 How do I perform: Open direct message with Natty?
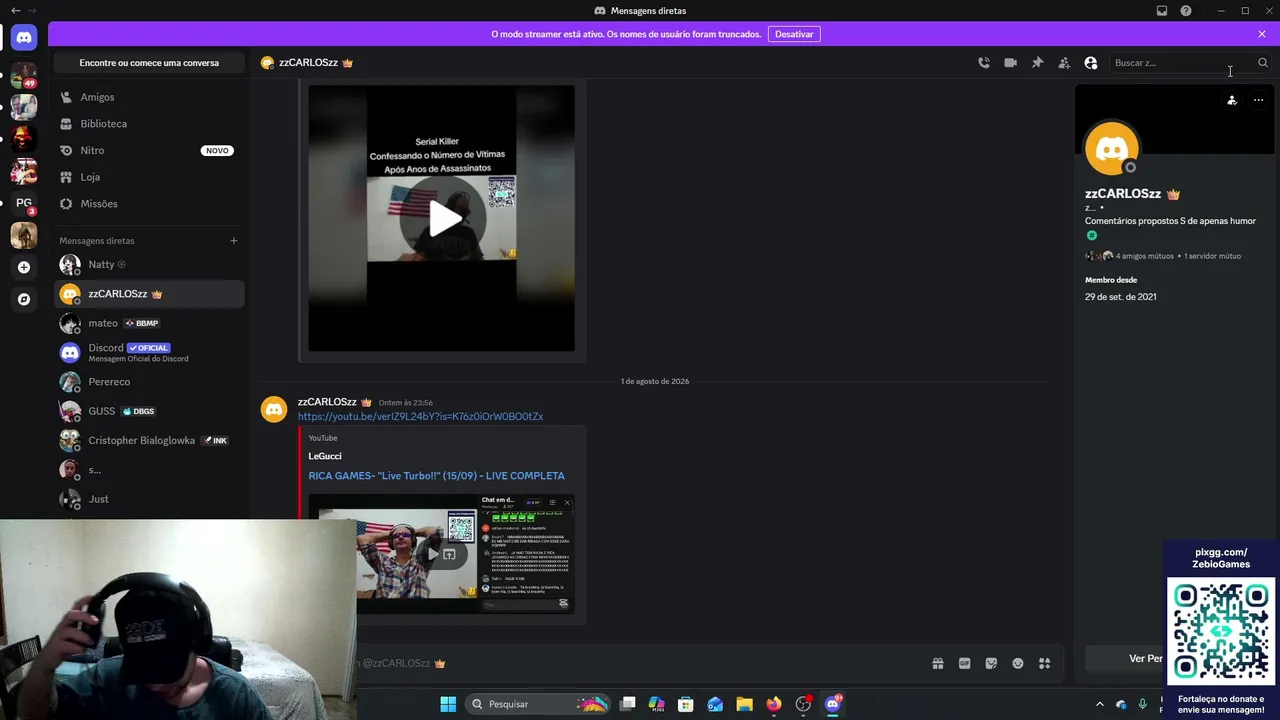(149, 265)
